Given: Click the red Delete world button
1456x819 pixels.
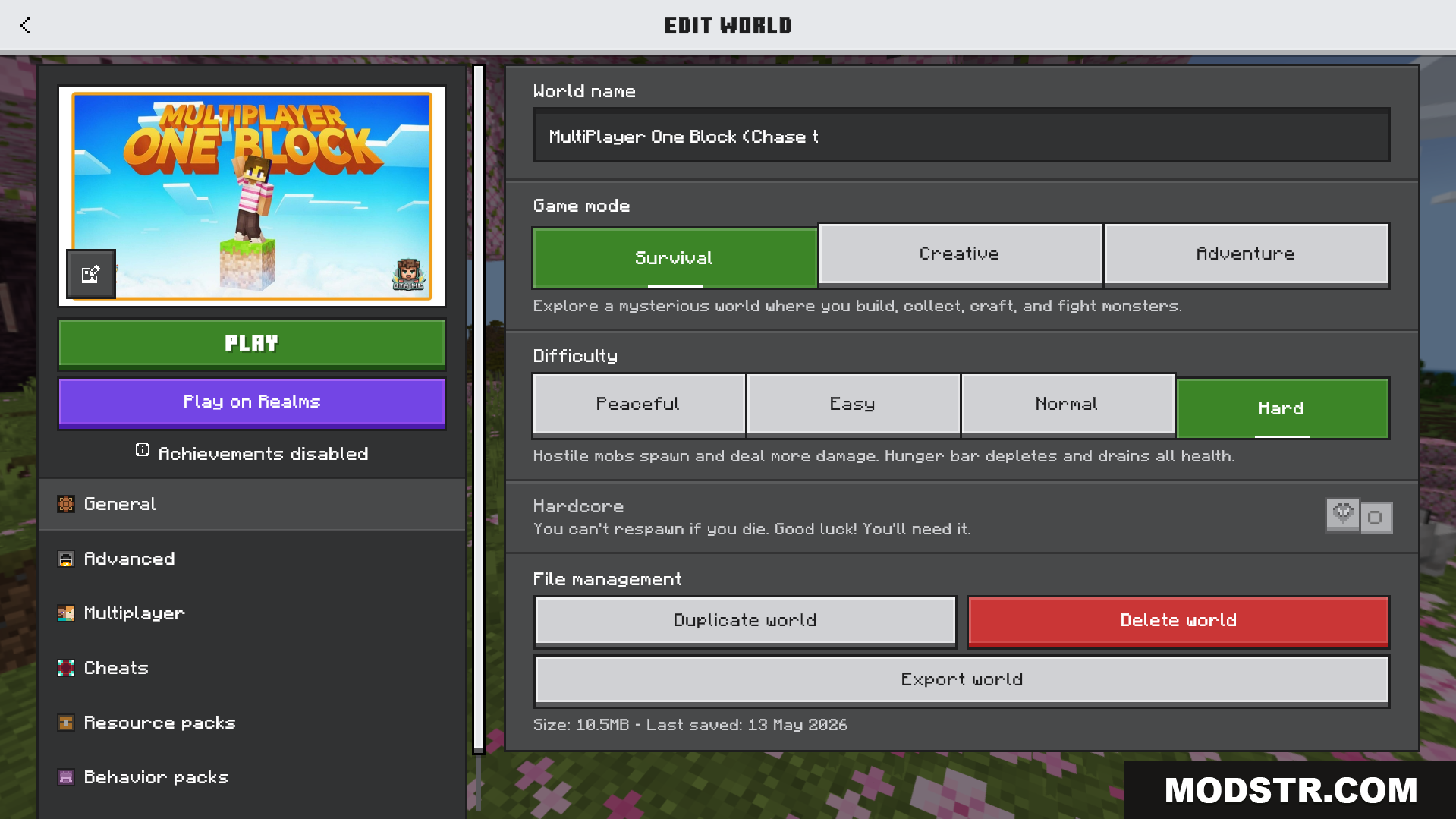Looking at the screenshot, I should (1178, 621).
